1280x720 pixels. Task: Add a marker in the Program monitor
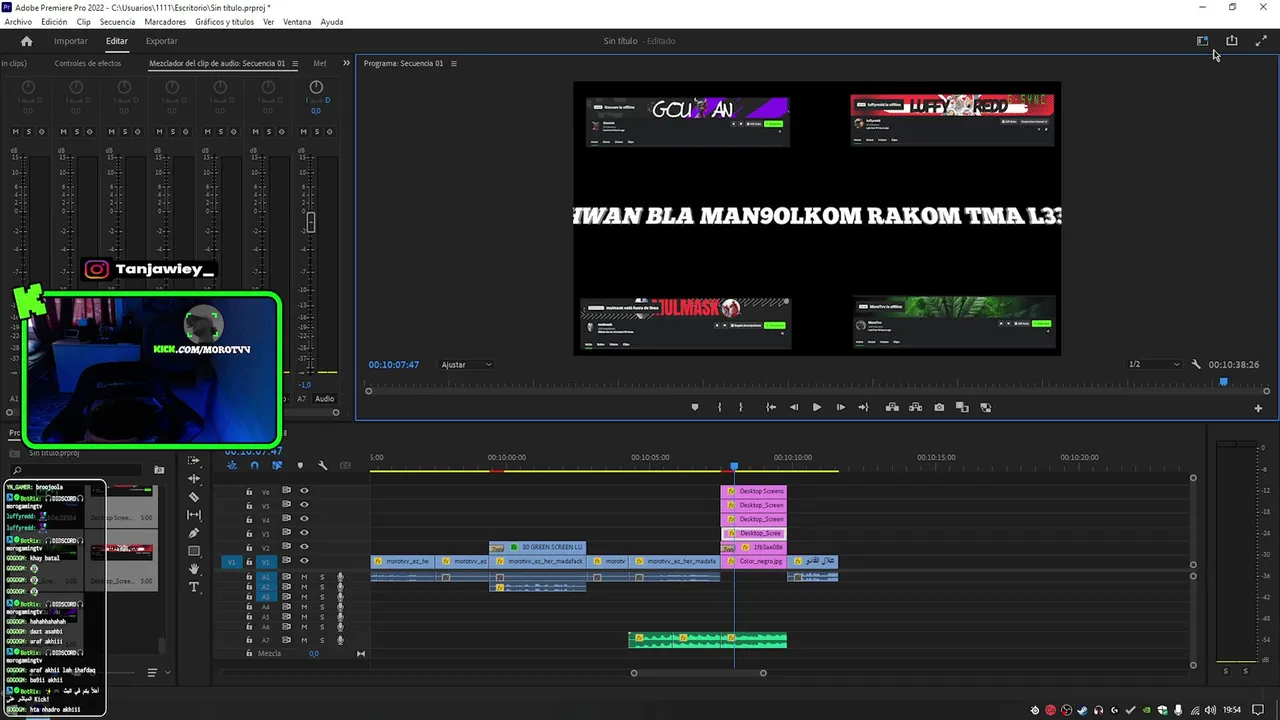(695, 407)
